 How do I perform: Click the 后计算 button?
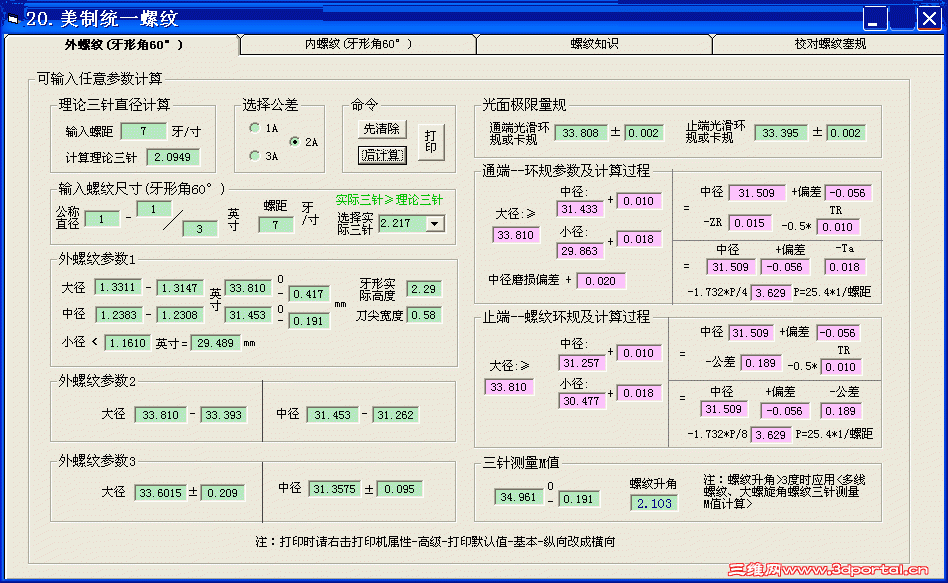pos(381,155)
